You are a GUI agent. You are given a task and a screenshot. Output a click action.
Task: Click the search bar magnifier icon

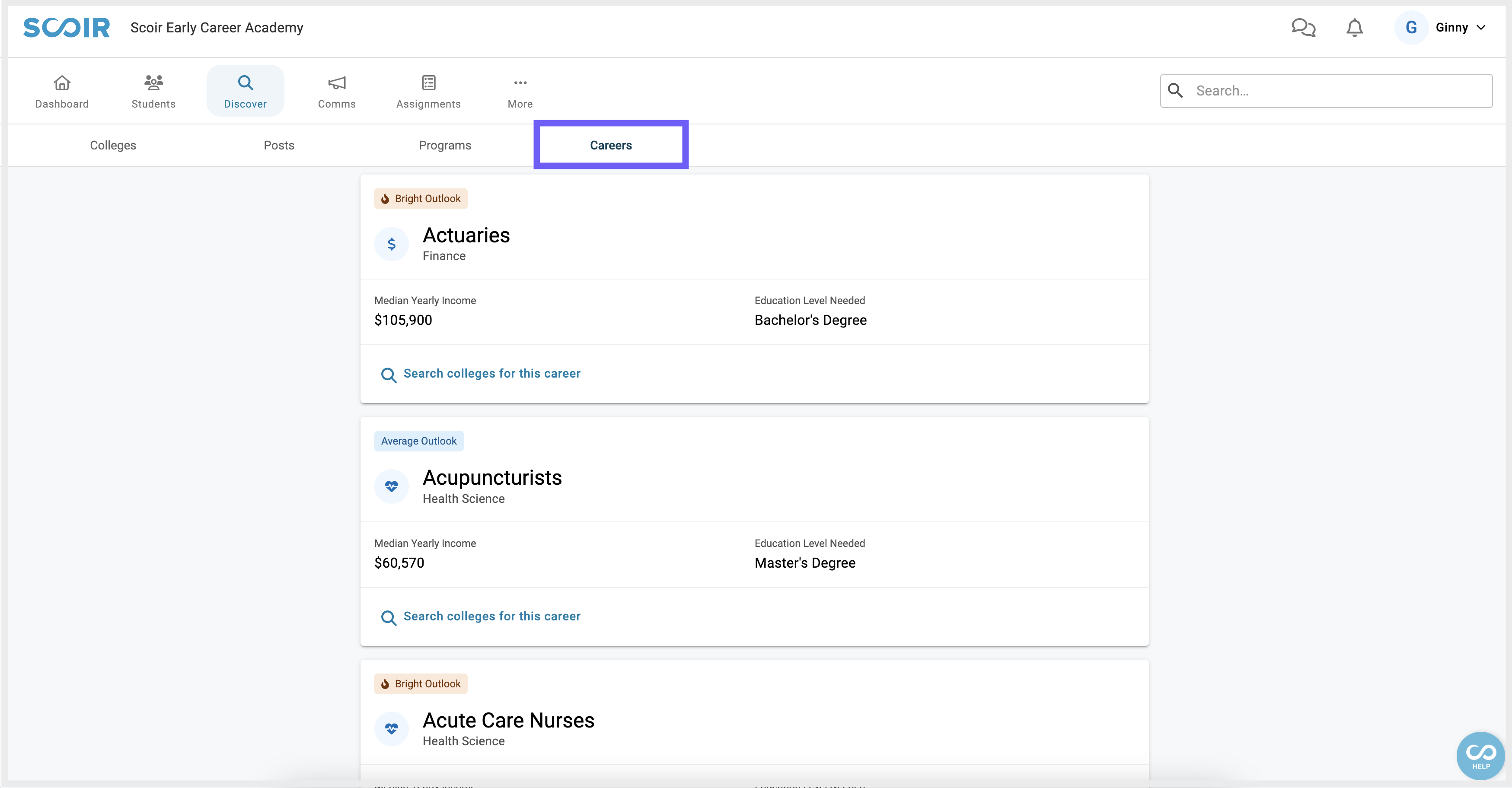[1175, 90]
